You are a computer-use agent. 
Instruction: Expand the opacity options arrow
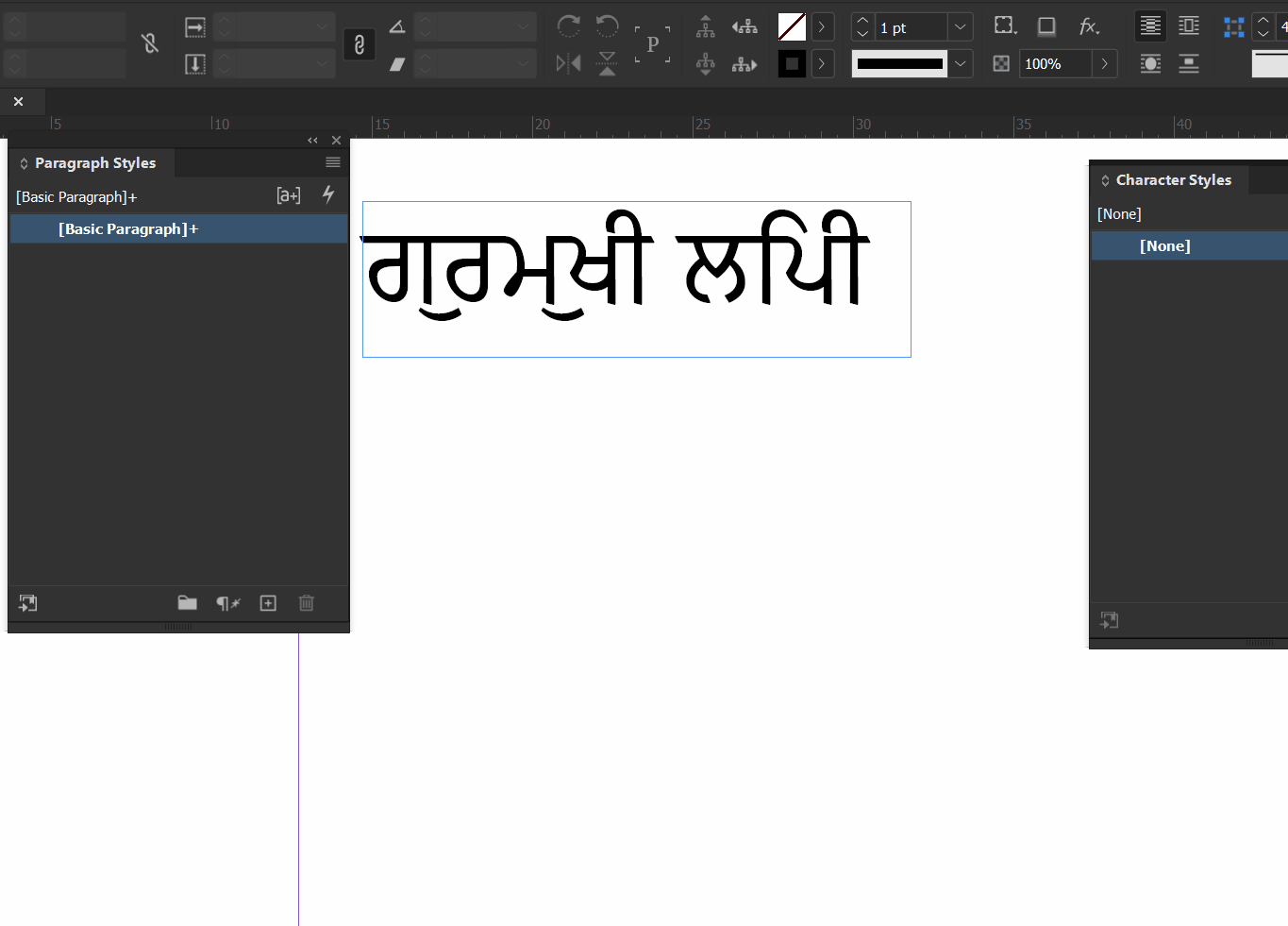[1105, 63]
